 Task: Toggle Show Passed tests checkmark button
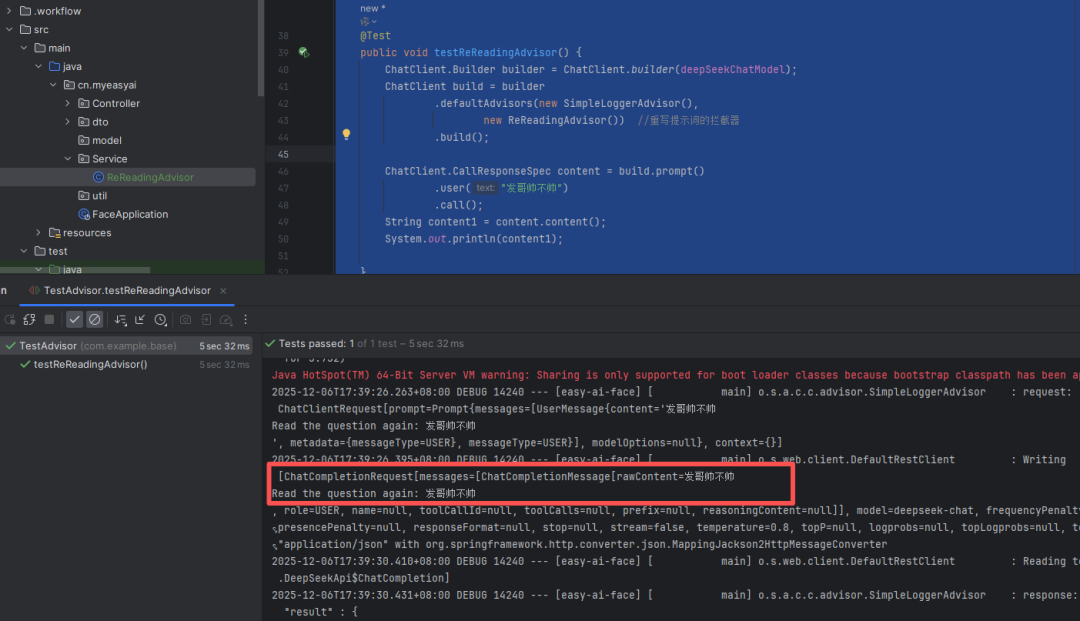tap(75, 320)
